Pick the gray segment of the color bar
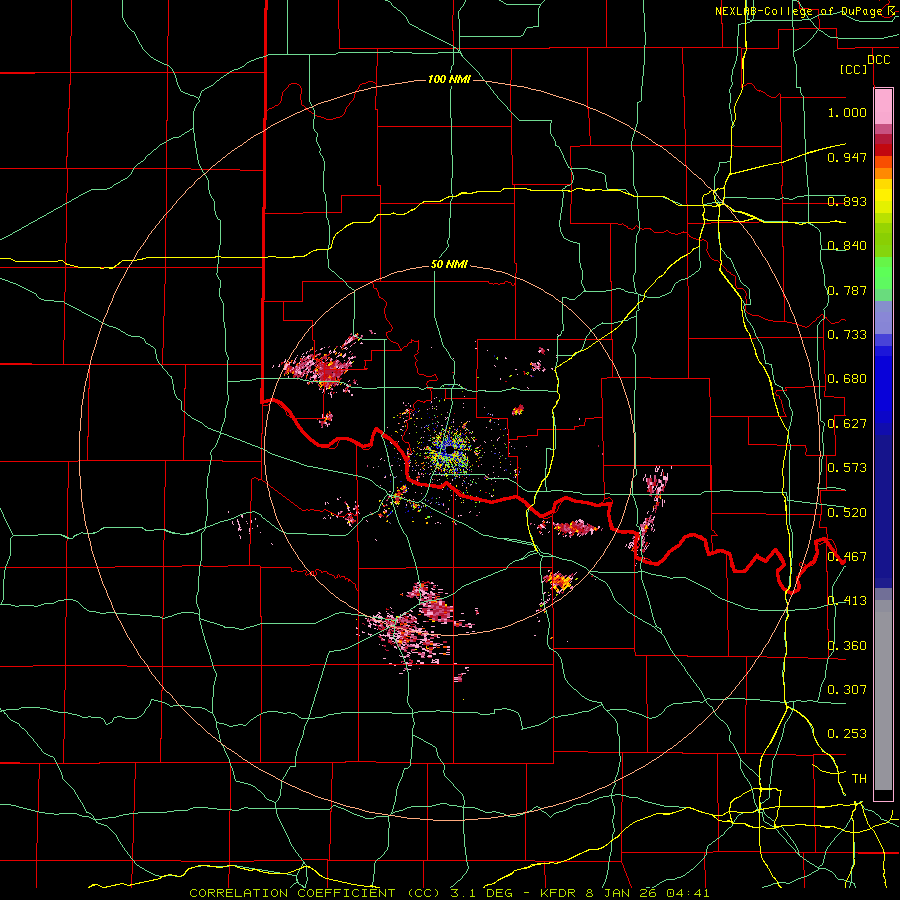Viewport: 900px width, 900px height. pos(883,695)
